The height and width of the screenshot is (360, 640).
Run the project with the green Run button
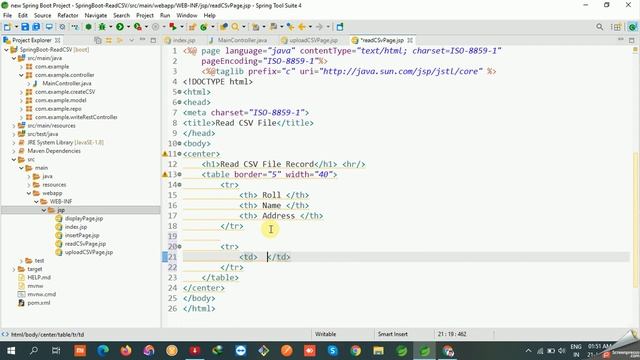120,27
